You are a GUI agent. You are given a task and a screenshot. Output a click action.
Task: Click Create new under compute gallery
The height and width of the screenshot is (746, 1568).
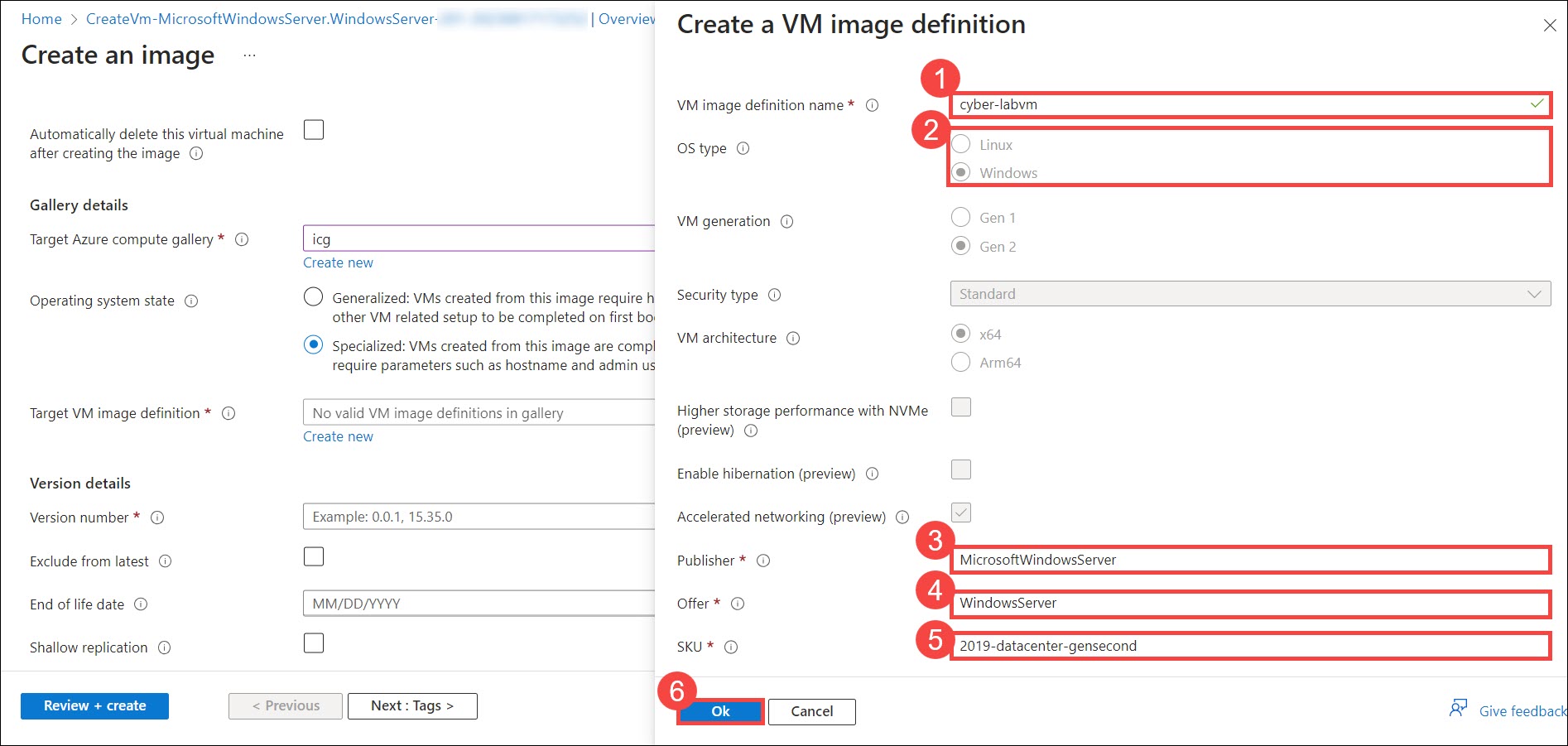338,262
